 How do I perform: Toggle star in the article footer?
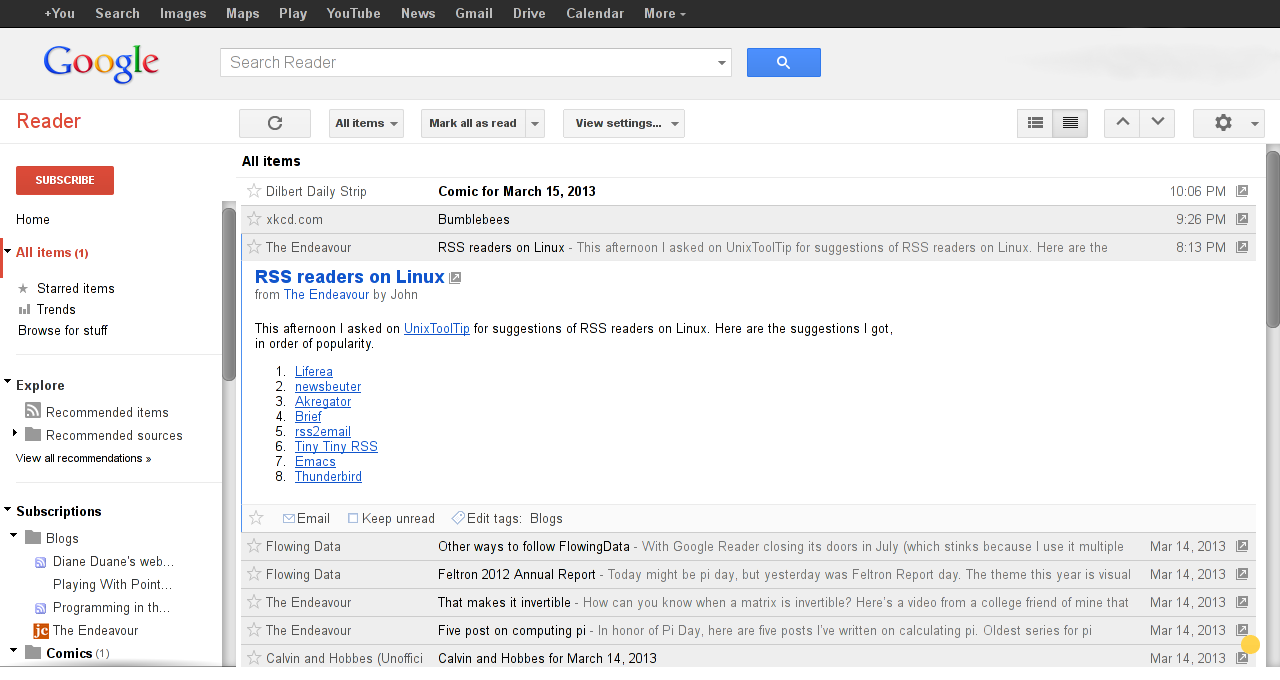pos(256,518)
